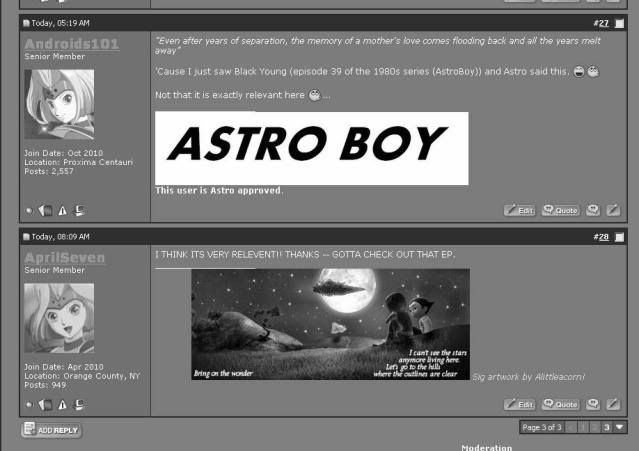Click the Add Reply button
Image resolution: width=639 pixels, height=451 pixels.
(51, 430)
